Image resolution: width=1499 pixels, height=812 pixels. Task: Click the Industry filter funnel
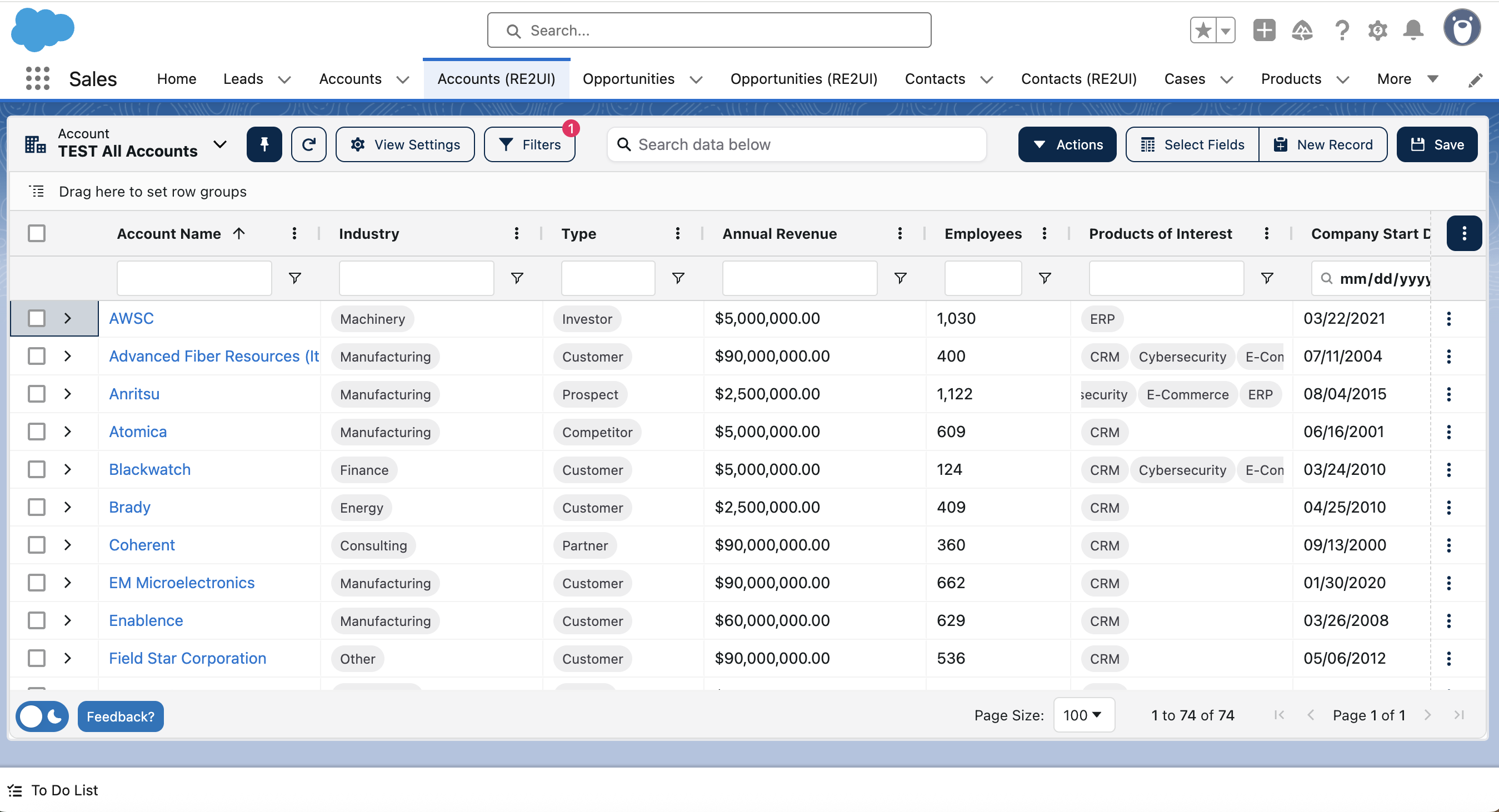click(517, 278)
